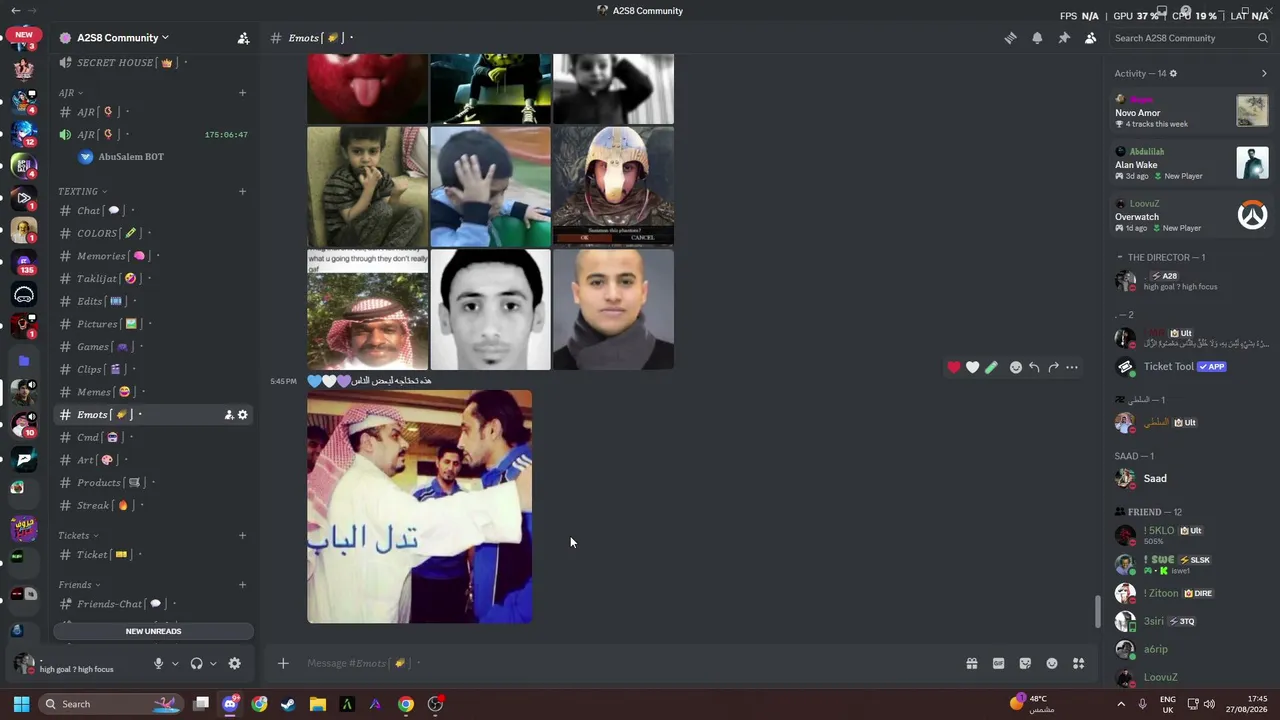1280x720 pixels.
Task: Toggle channel notification bell
Action: [1037, 38]
